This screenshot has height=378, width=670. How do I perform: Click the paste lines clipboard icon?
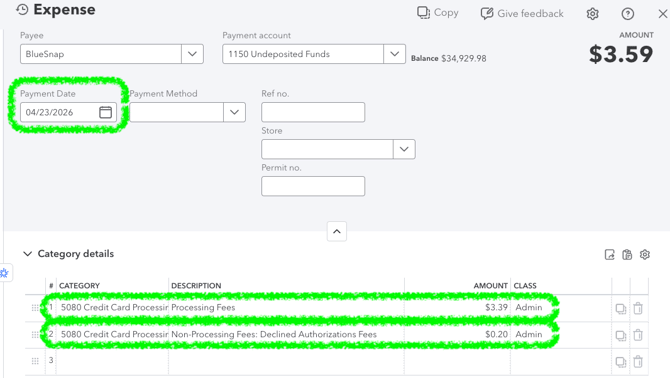pos(627,255)
